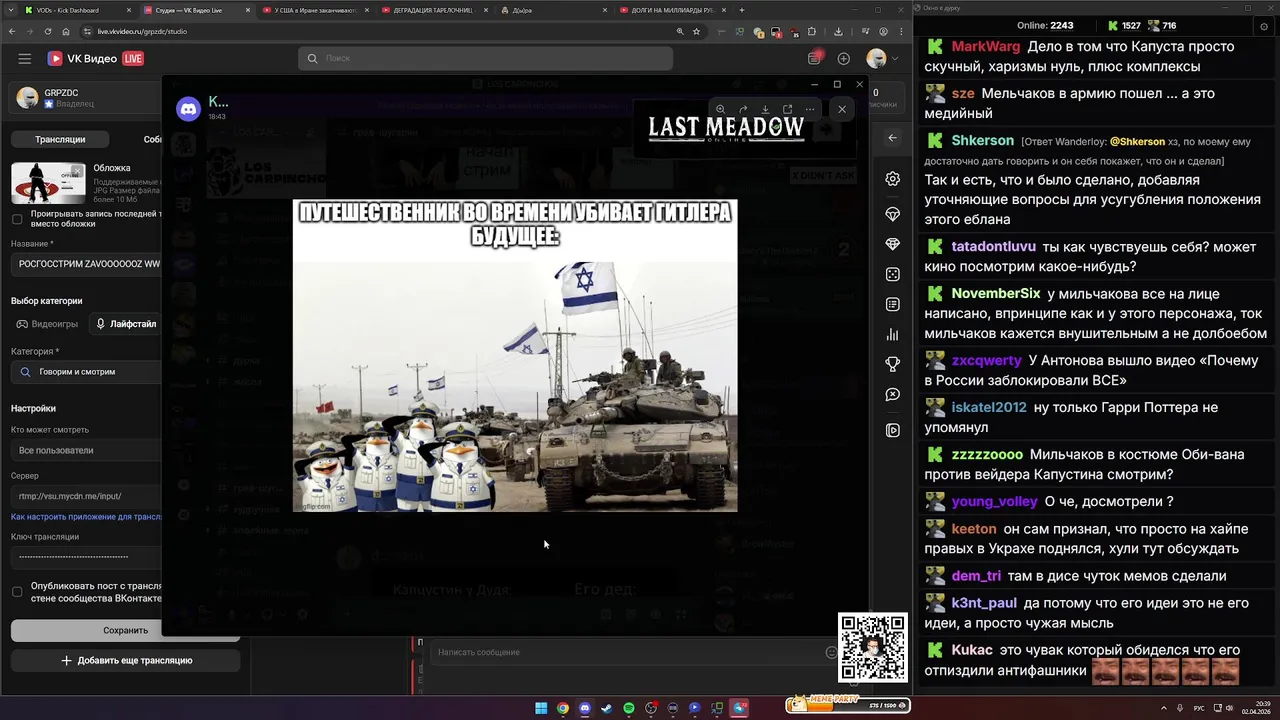1280x720 pixels.
Task: Click the stream title field РОСГОССТРИМ
Action: [x=87, y=264]
